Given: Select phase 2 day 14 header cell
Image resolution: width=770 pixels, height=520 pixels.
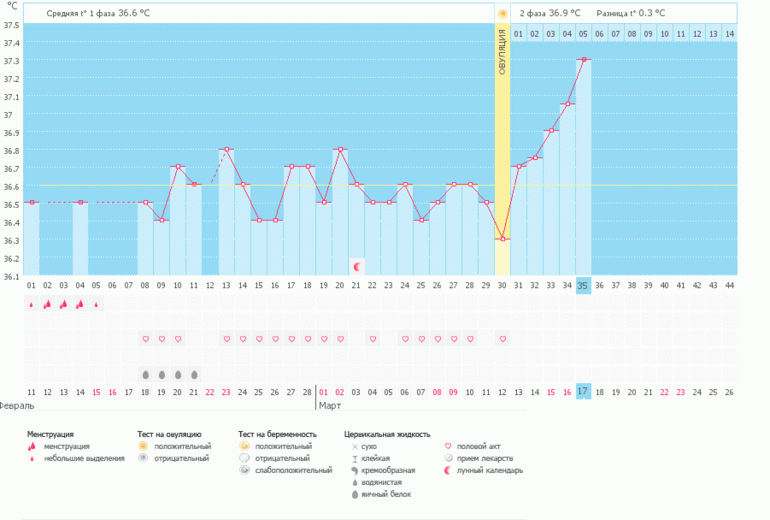Looking at the screenshot, I should click(x=729, y=34).
